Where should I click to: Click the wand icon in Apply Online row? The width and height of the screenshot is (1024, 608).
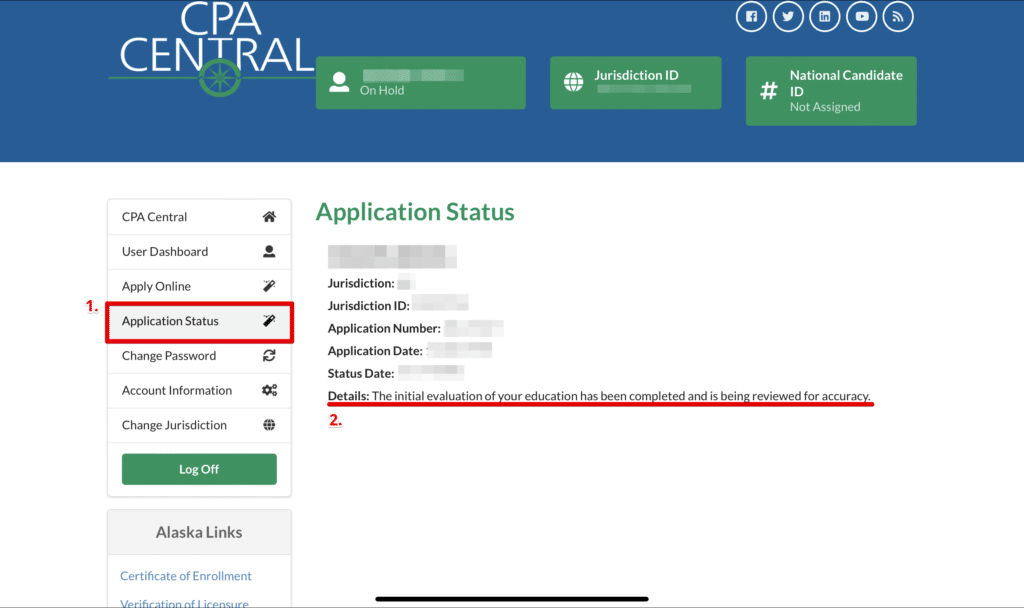click(x=269, y=286)
